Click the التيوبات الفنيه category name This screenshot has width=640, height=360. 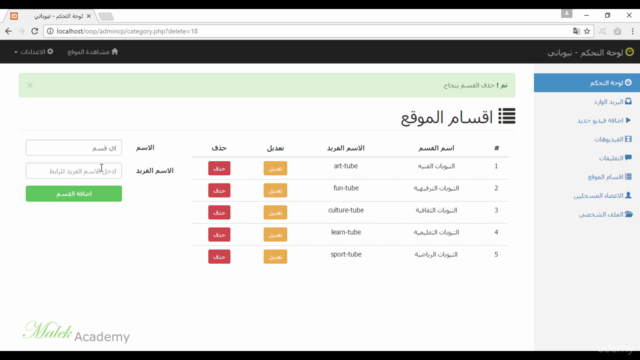coord(436,166)
